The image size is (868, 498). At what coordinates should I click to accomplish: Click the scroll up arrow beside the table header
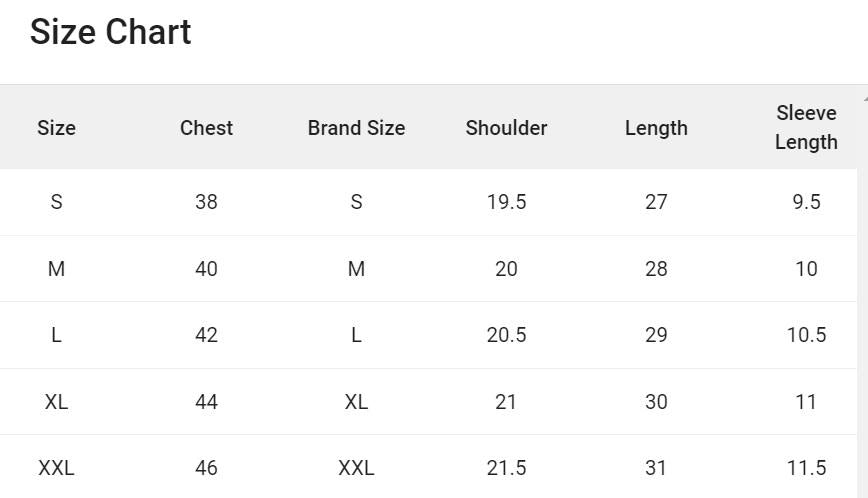[864, 98]
